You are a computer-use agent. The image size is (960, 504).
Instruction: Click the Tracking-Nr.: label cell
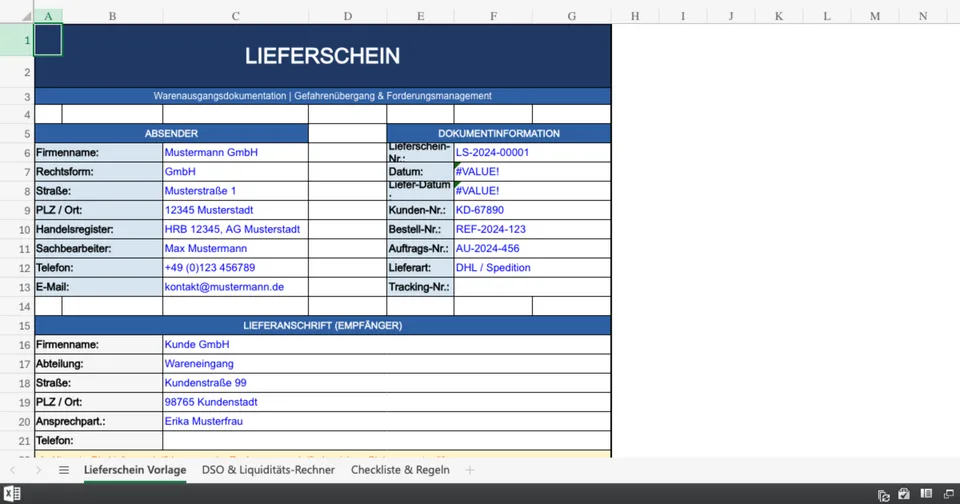(x=420, y=287)
